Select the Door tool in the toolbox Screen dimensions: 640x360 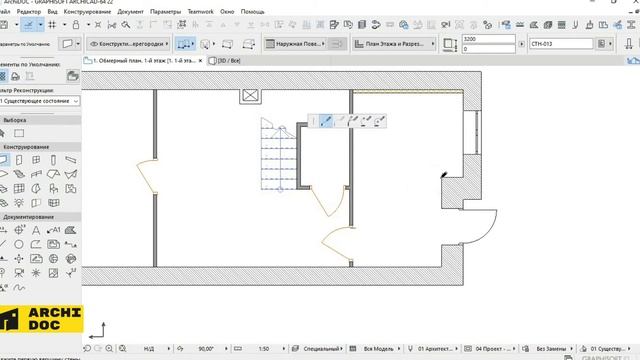coord(19,160)
